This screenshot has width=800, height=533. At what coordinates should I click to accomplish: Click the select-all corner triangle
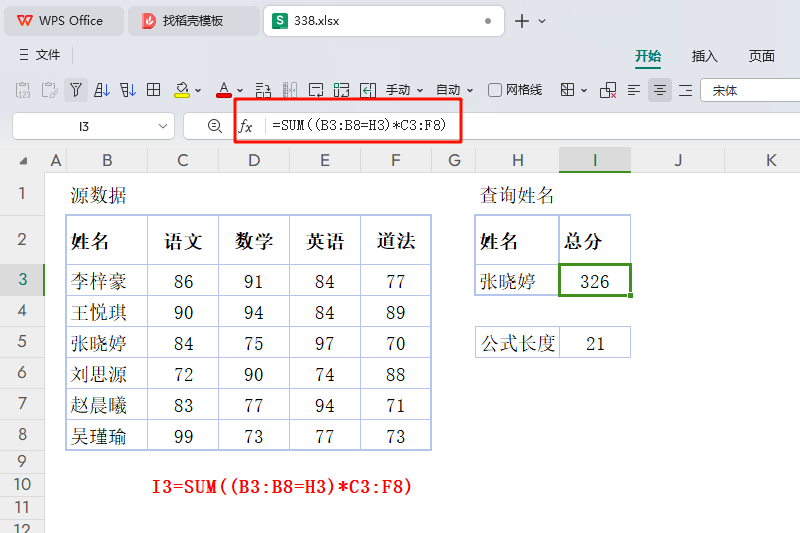pos(23,161)
